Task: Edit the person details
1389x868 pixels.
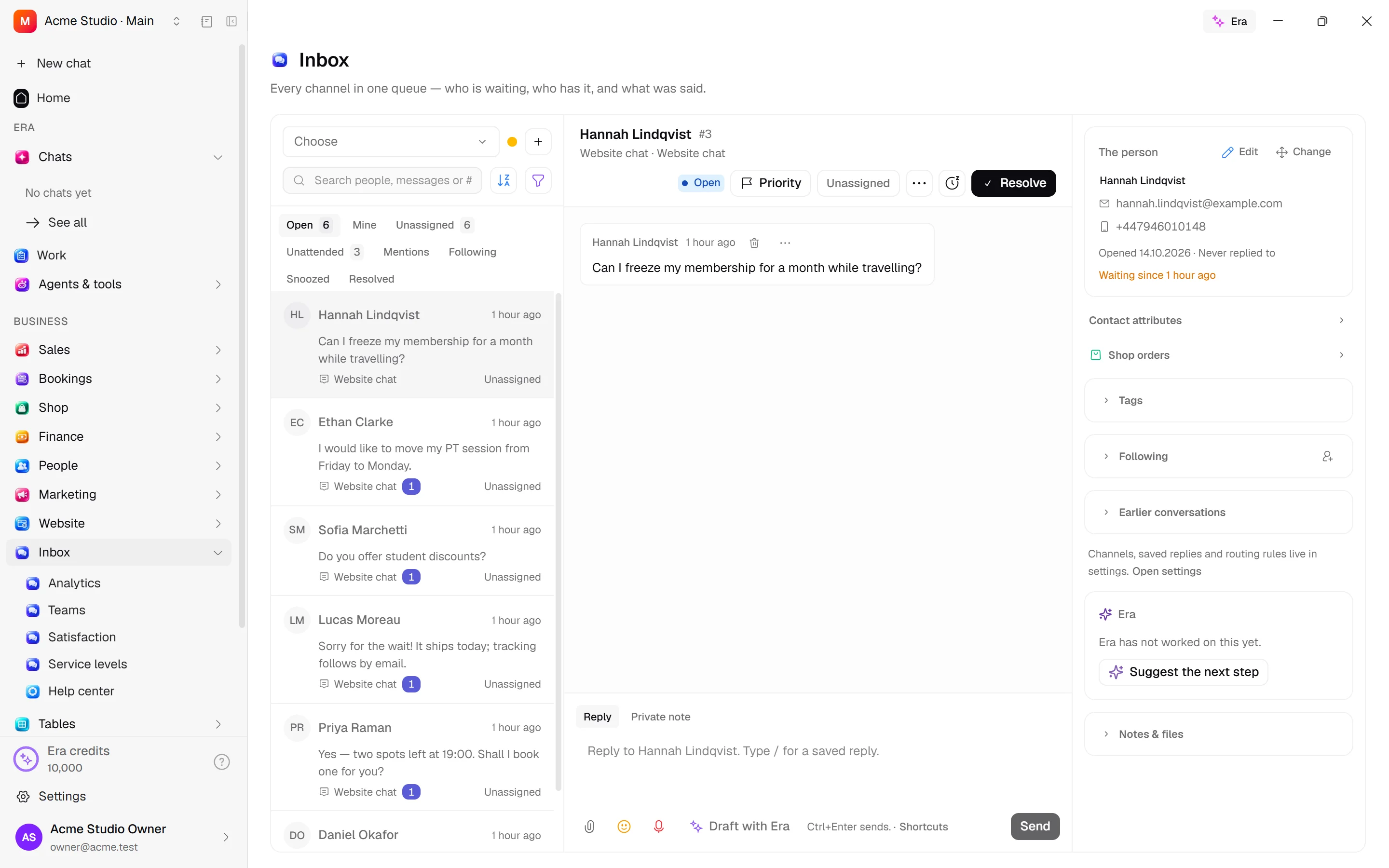Action: (1240, 152)
